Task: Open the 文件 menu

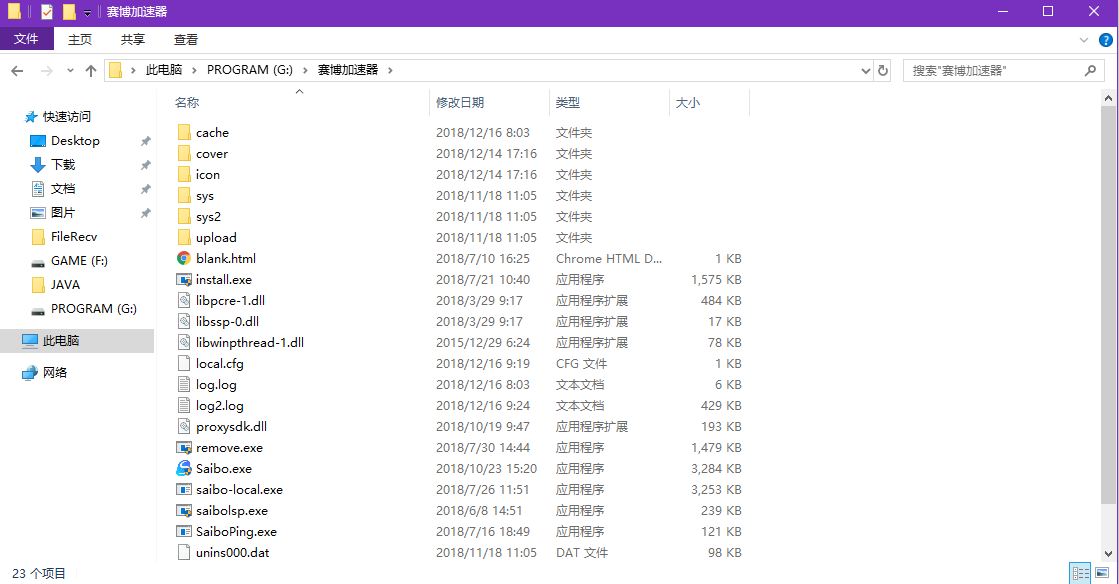Action: (x=26, y=39)
